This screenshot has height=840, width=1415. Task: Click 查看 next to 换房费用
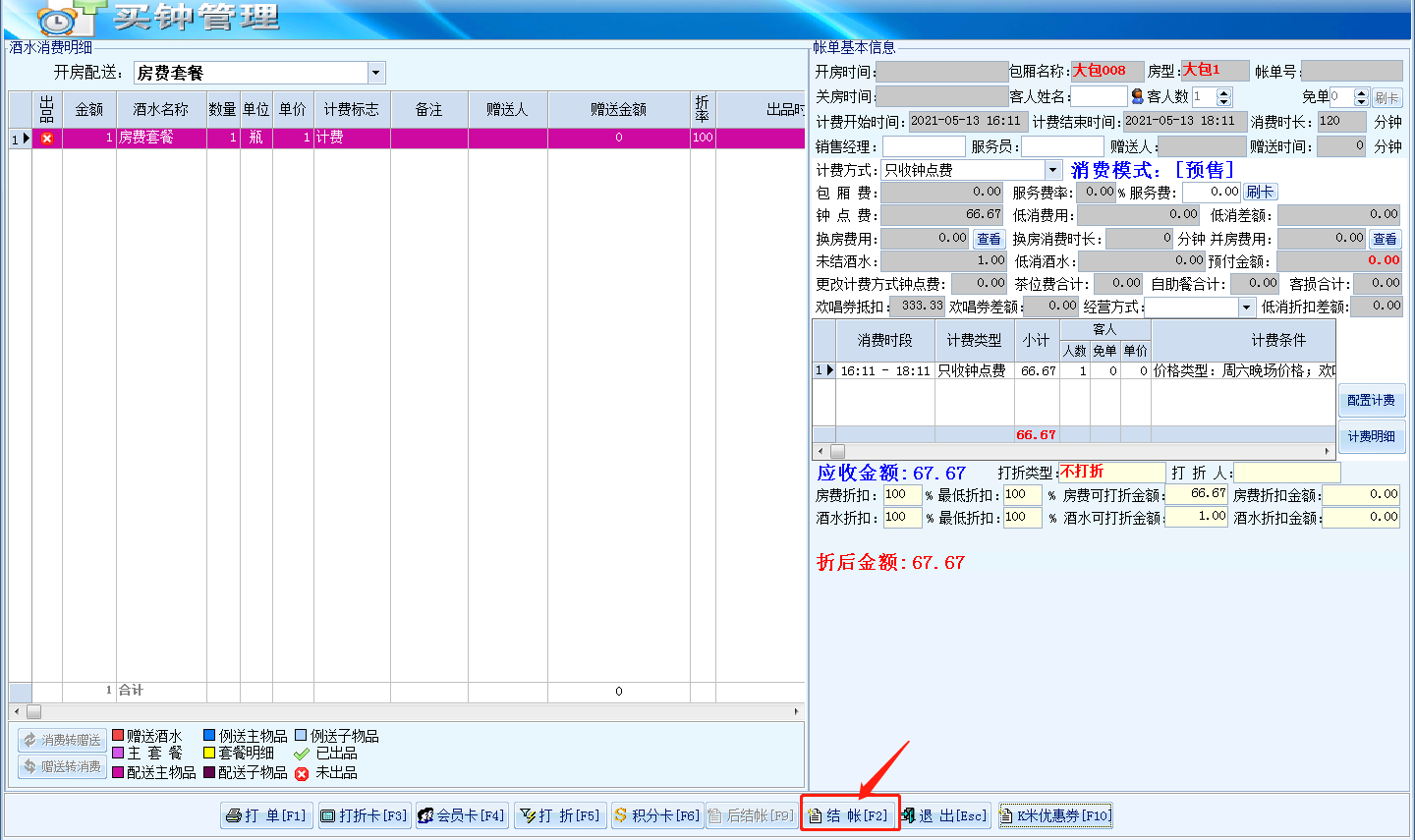click(989, 239)
